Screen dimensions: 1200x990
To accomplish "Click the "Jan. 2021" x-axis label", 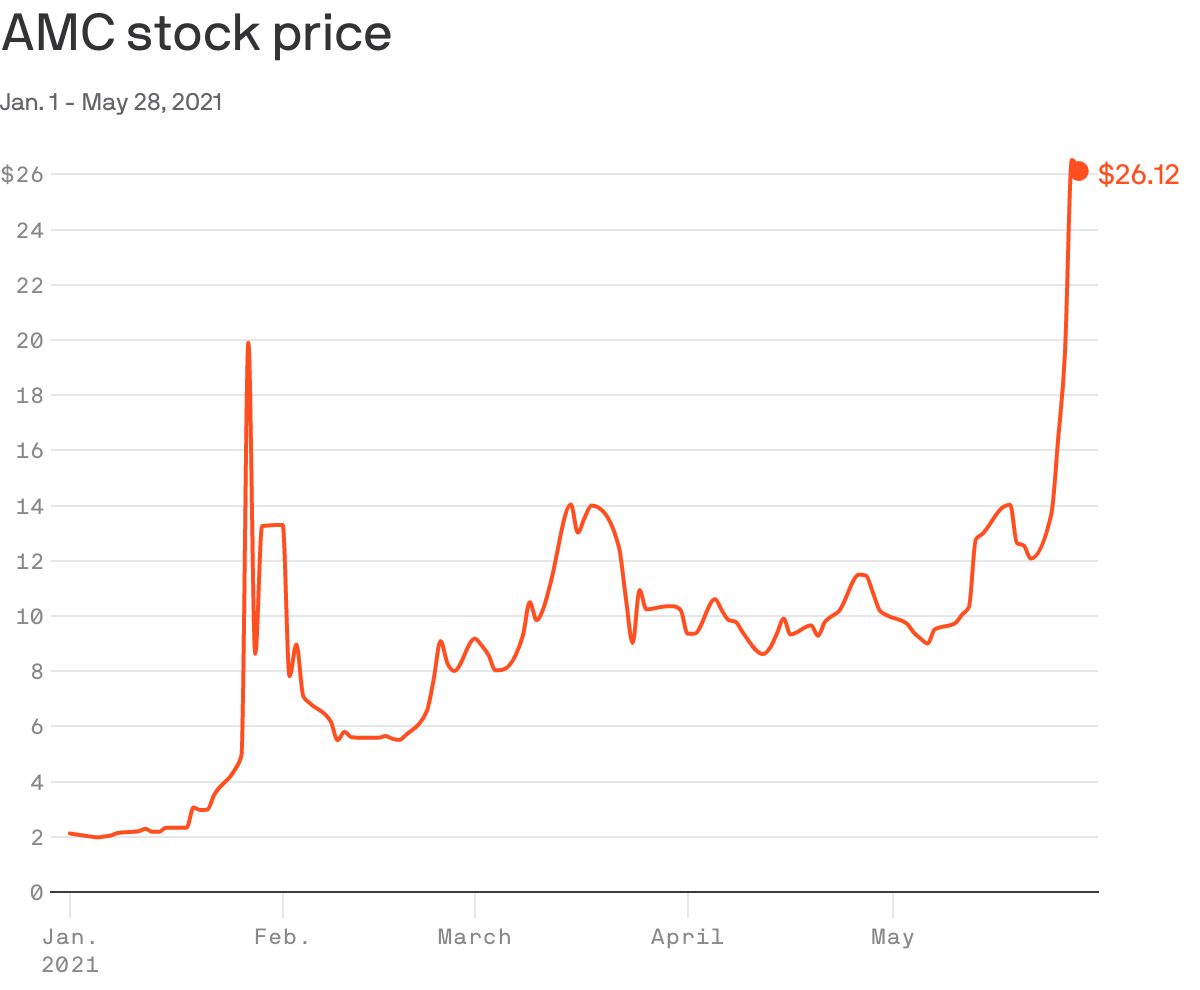I will point(70,950).
